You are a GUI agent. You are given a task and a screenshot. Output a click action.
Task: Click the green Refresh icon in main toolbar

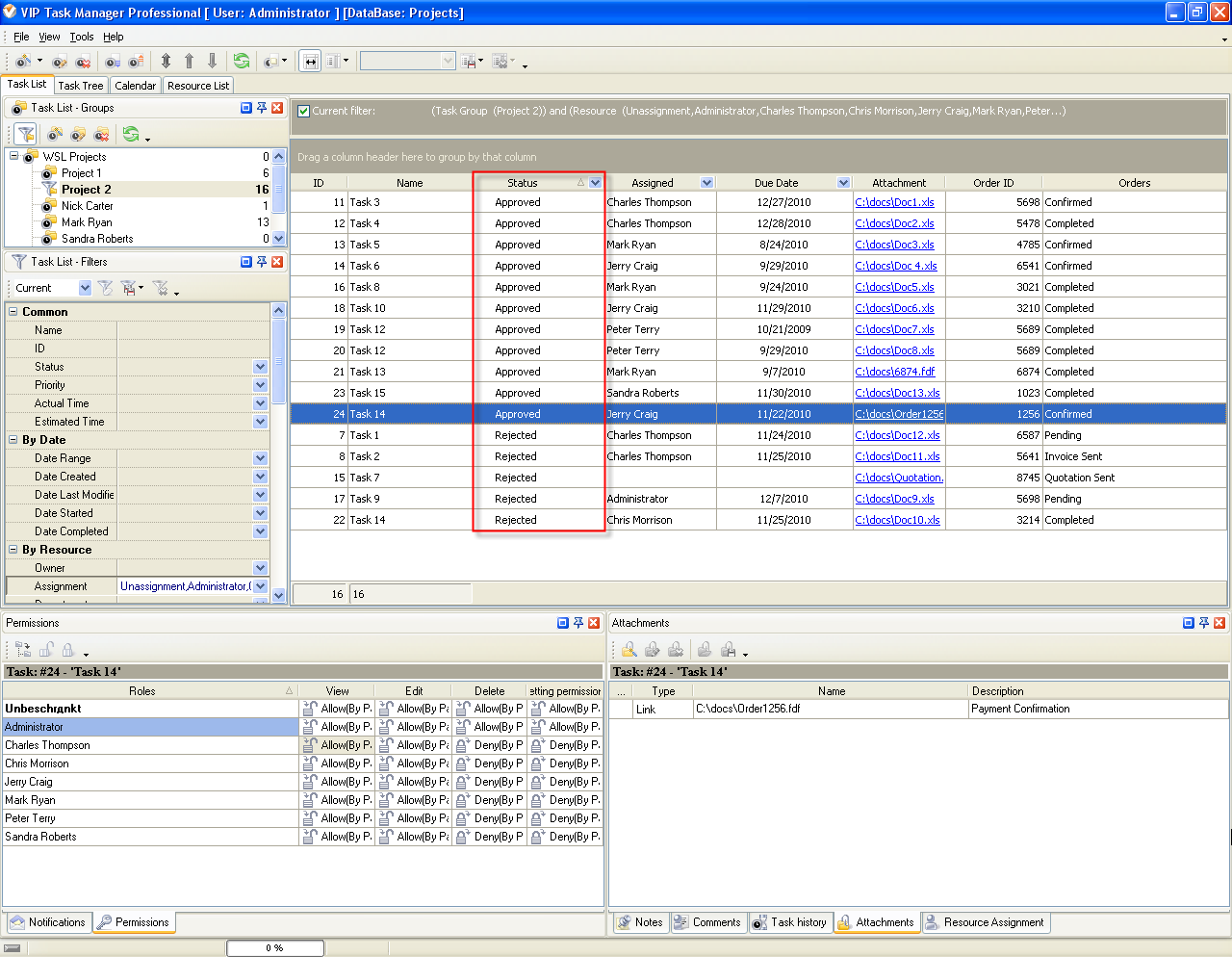(x=241, y=61)
